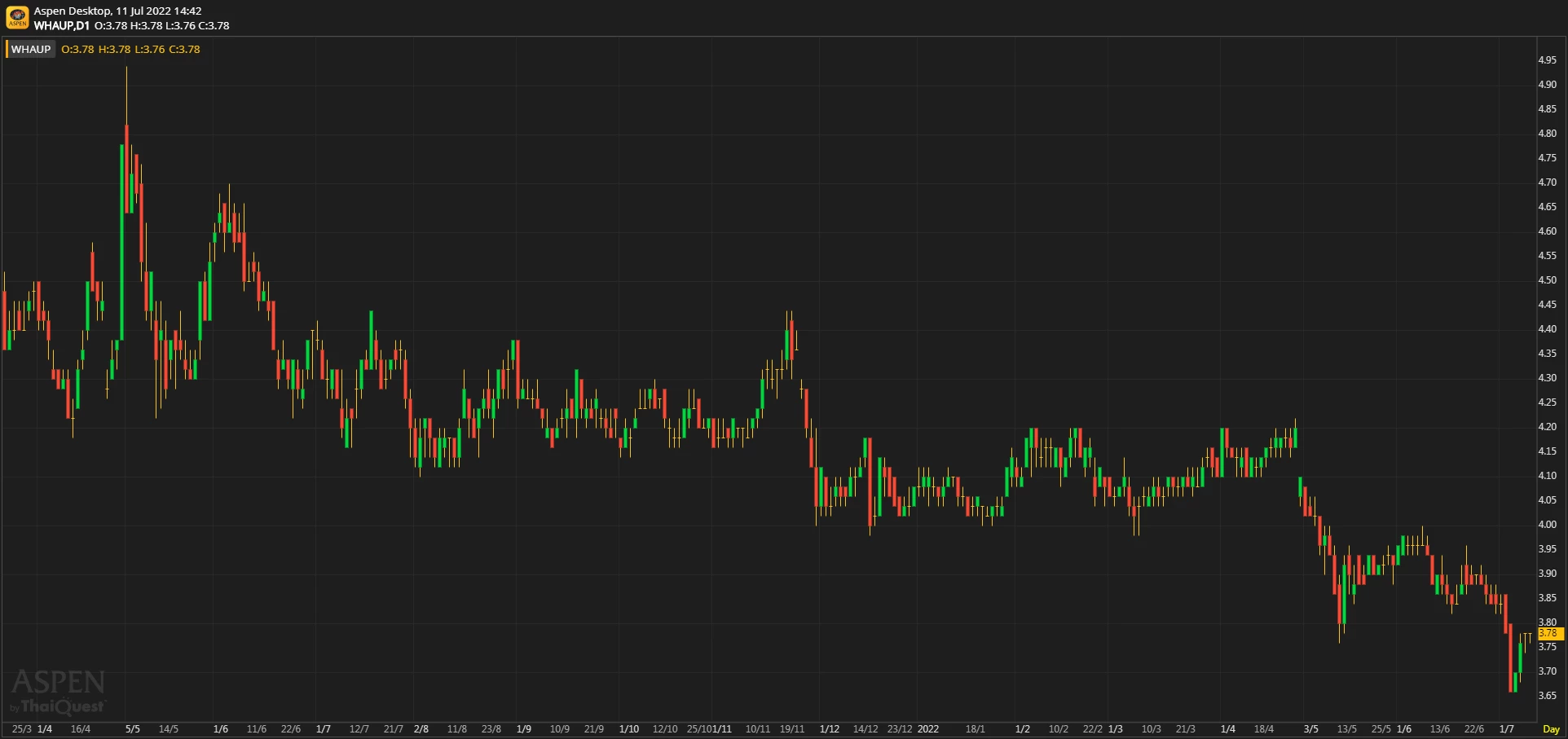The width and height of the screenshot is (1568, 739).
Task: Click the '13/5' date axis label
Action: point(1347,729)
